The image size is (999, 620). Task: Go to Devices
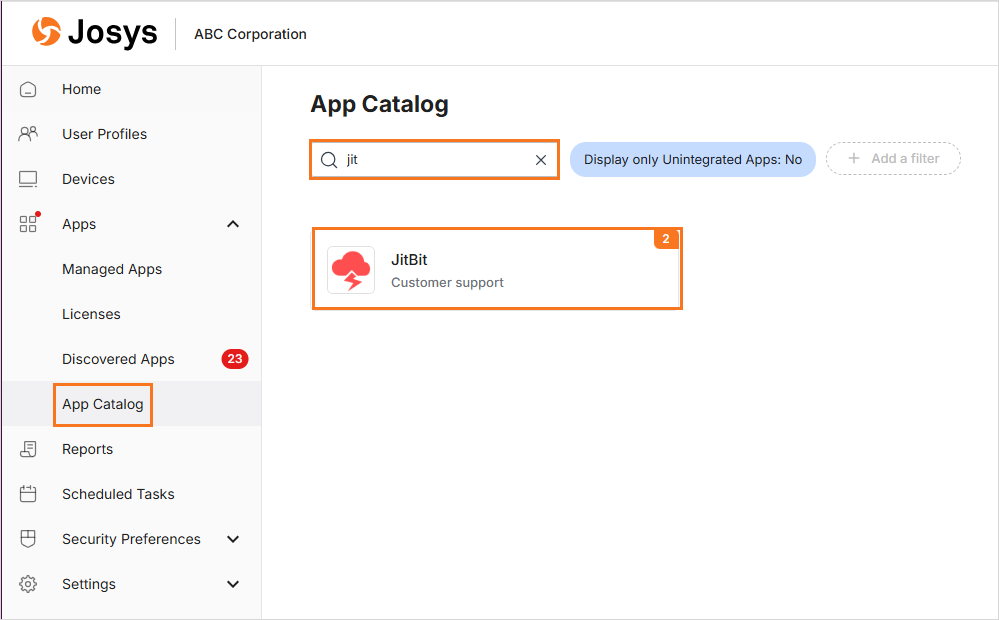89,179
